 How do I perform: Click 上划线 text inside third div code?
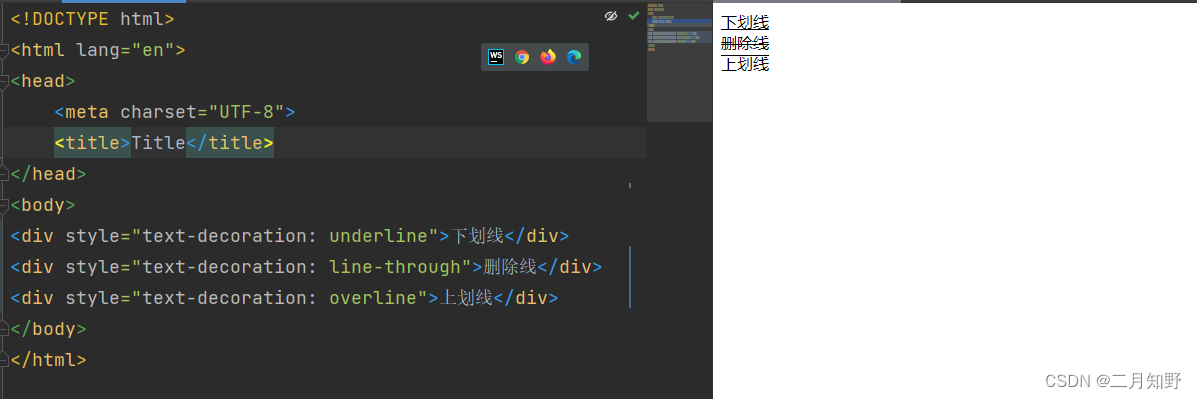466,298
